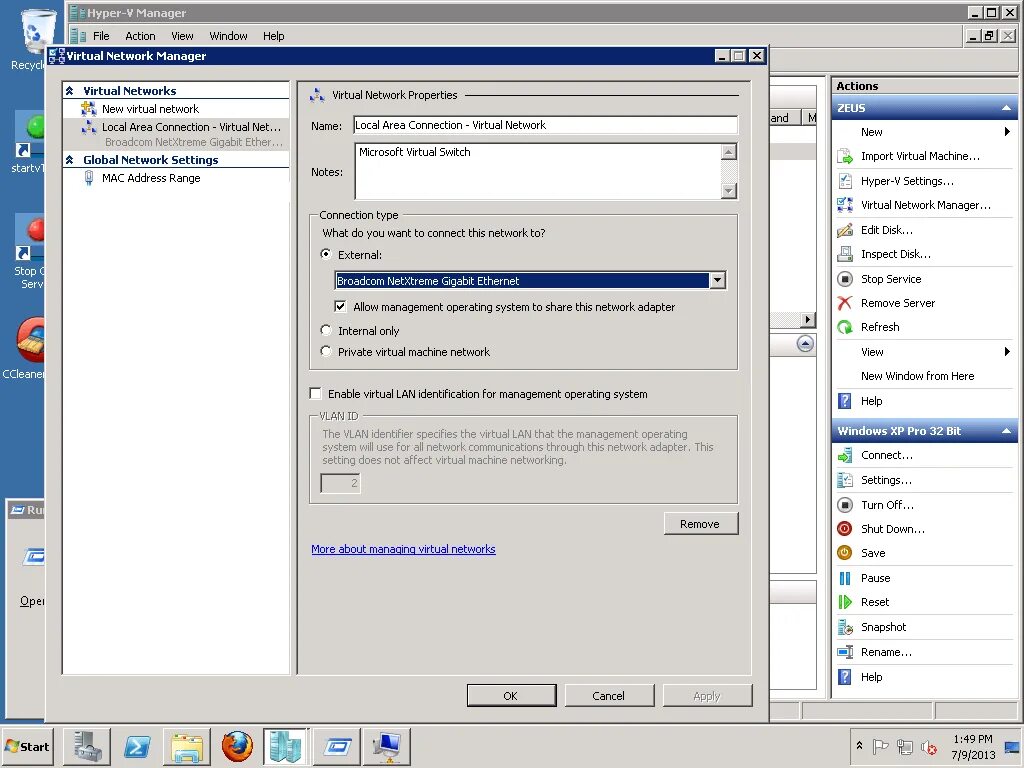Click the volume icon in system tray
The image size is (1024, 768).
click(x=928, y=746)
